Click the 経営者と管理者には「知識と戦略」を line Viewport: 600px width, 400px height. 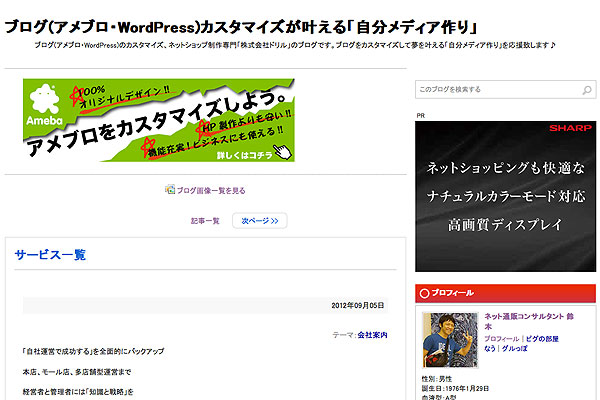[78, 392]
